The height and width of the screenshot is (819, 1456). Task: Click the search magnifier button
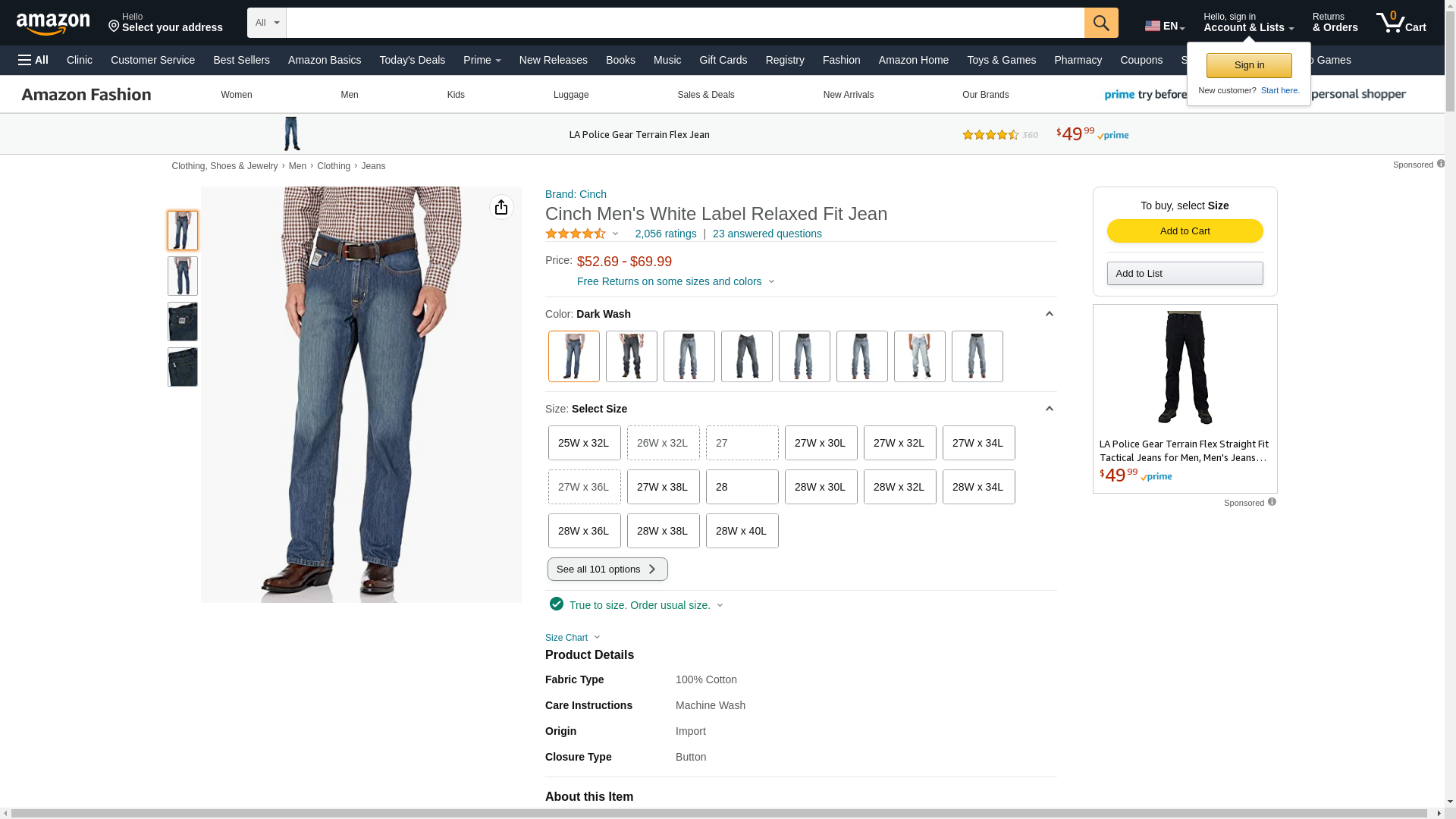point(1101,23)
